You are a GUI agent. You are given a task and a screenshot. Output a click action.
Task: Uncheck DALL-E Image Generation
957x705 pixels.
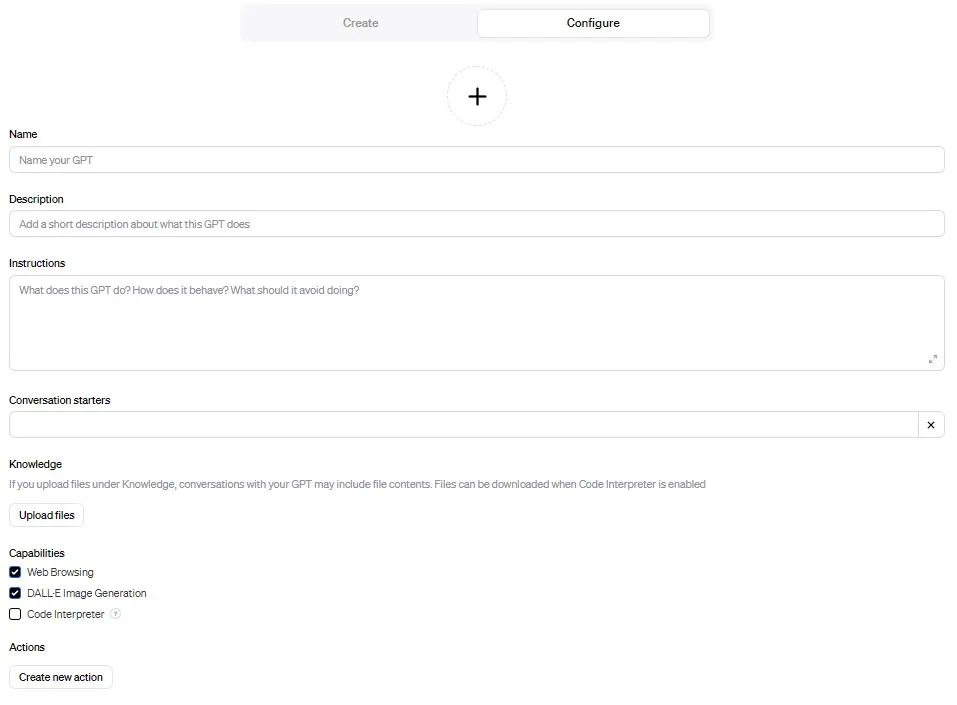[x=15, y=592]
